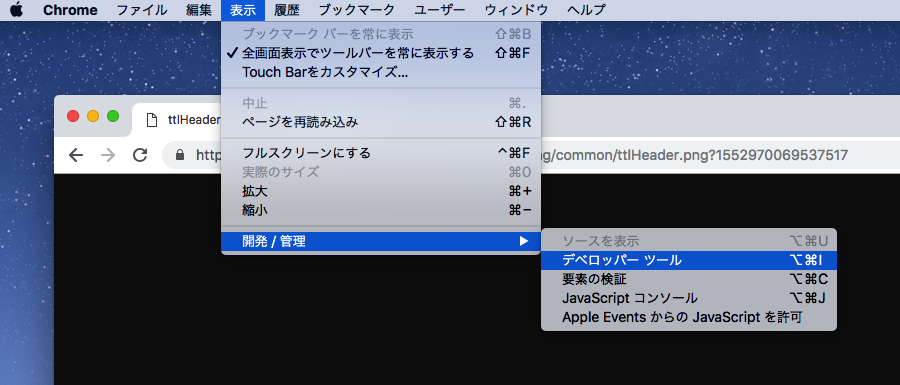Expand the 開発 / 管理 submenu arrow
The image size is (900, 385).
tap(523, 242)
